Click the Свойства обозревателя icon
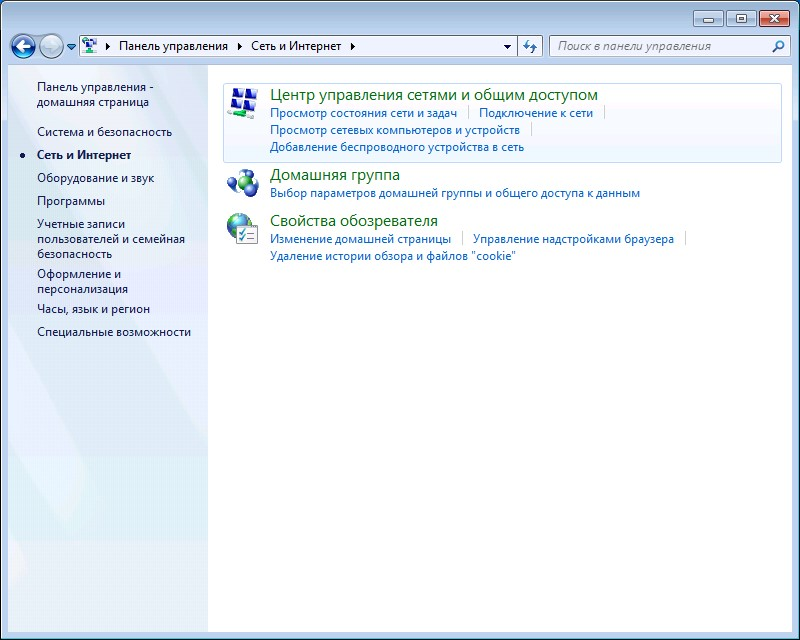 point(243,229)
